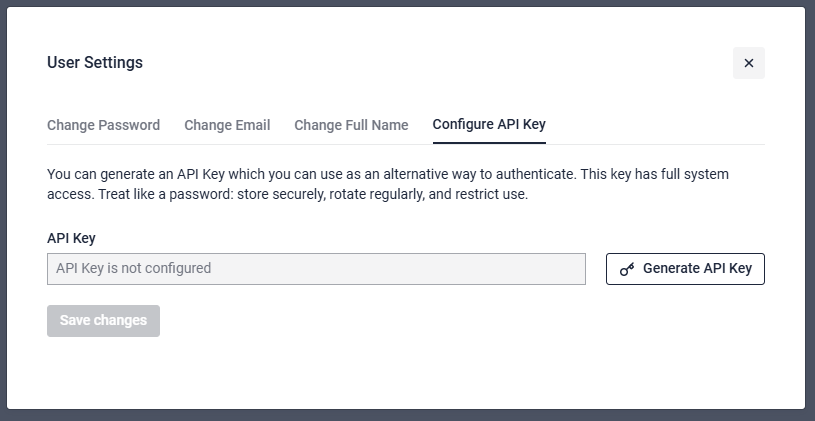Click the "API Key is not configured" placeholder
Image resolution: width=815 pixels, height=421 pixels.
pos(133,269)
